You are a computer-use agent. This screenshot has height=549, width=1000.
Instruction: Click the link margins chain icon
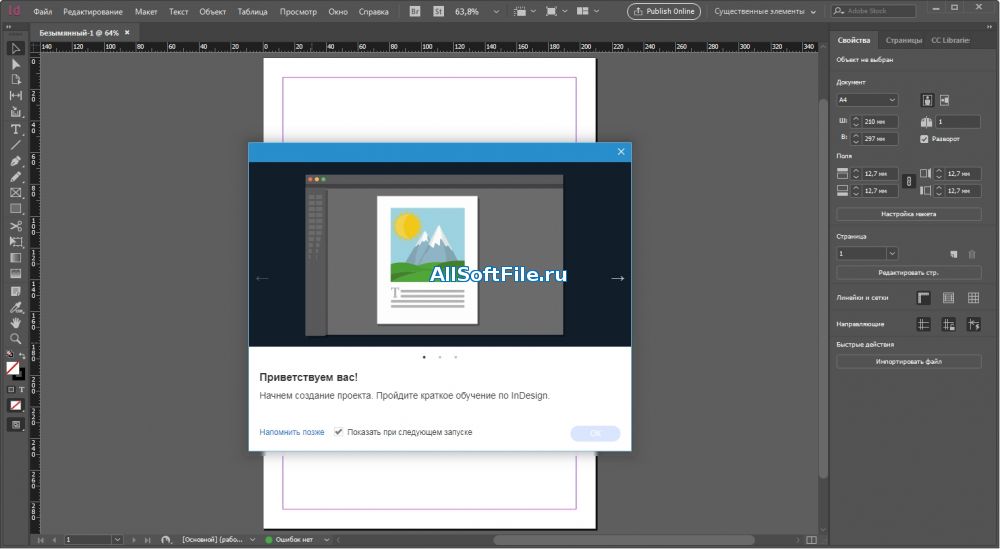[x=908, y=182]
